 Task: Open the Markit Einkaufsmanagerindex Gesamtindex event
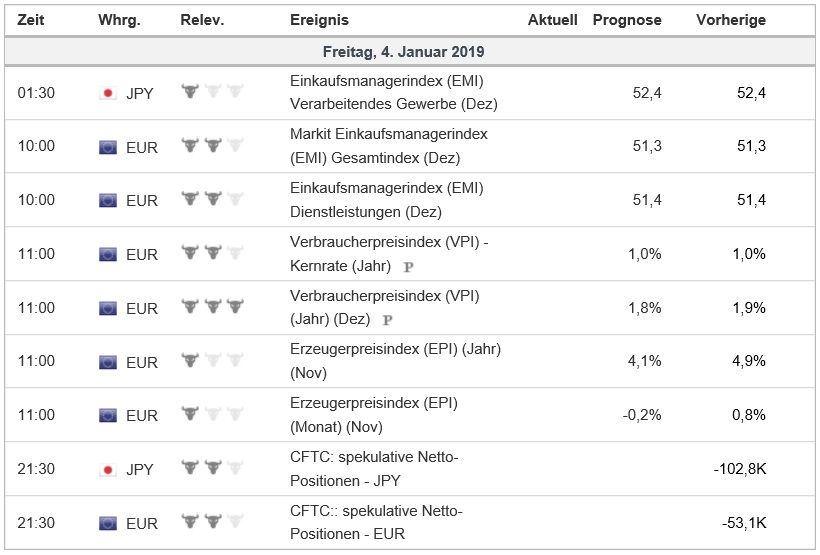[388, 146]
